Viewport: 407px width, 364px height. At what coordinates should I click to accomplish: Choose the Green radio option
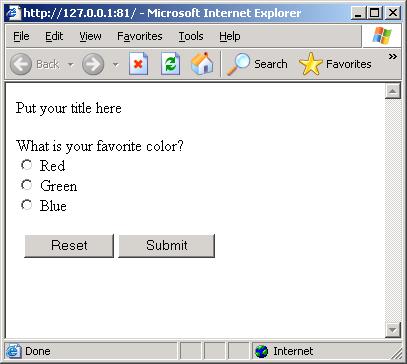26,185
